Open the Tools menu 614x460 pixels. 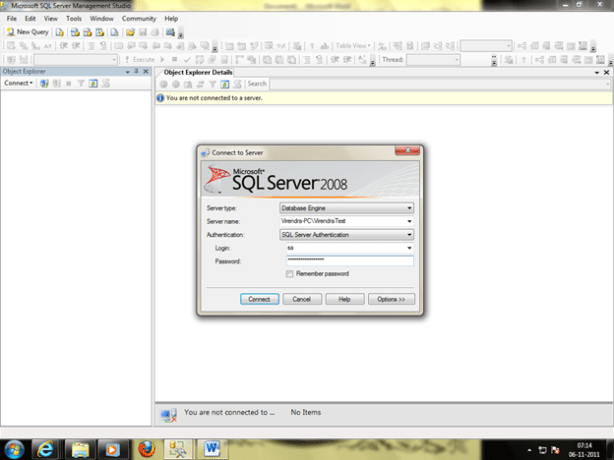(74, 18)
